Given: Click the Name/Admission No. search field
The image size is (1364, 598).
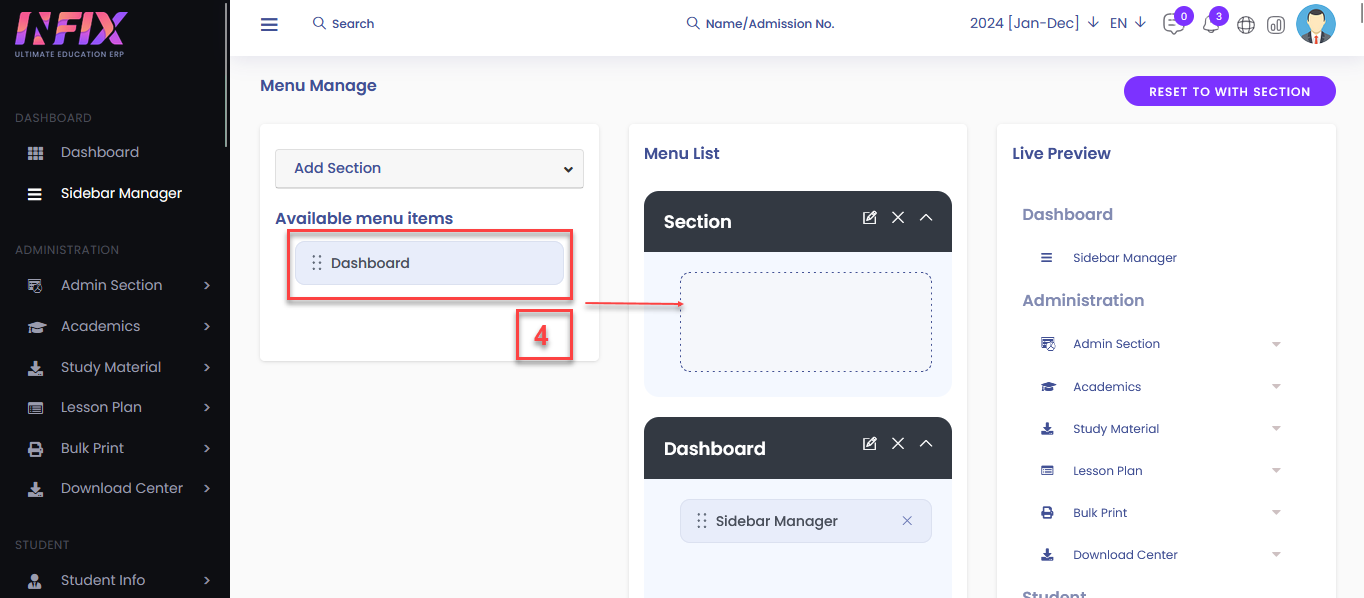Looking at the screenshot, I should (770, 23).
